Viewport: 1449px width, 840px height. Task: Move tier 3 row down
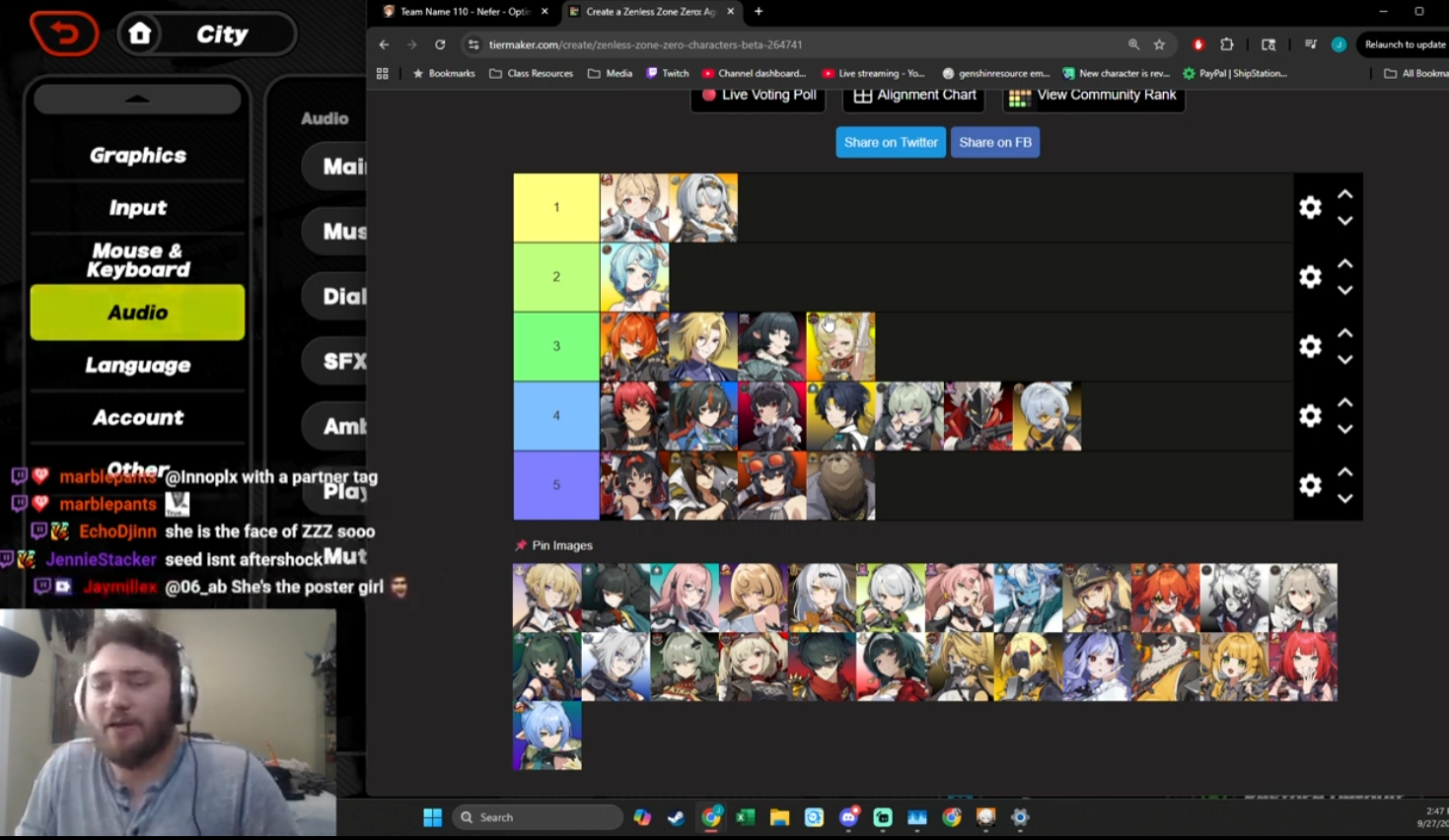[x=1345, y=360]
